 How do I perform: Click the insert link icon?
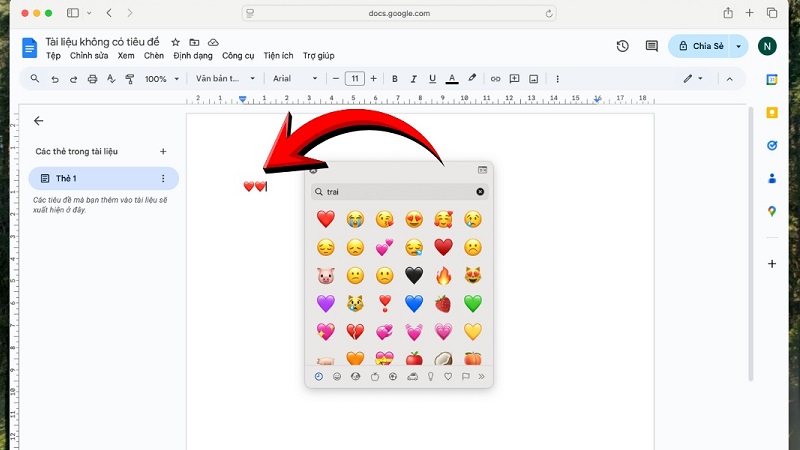[494, 79]
